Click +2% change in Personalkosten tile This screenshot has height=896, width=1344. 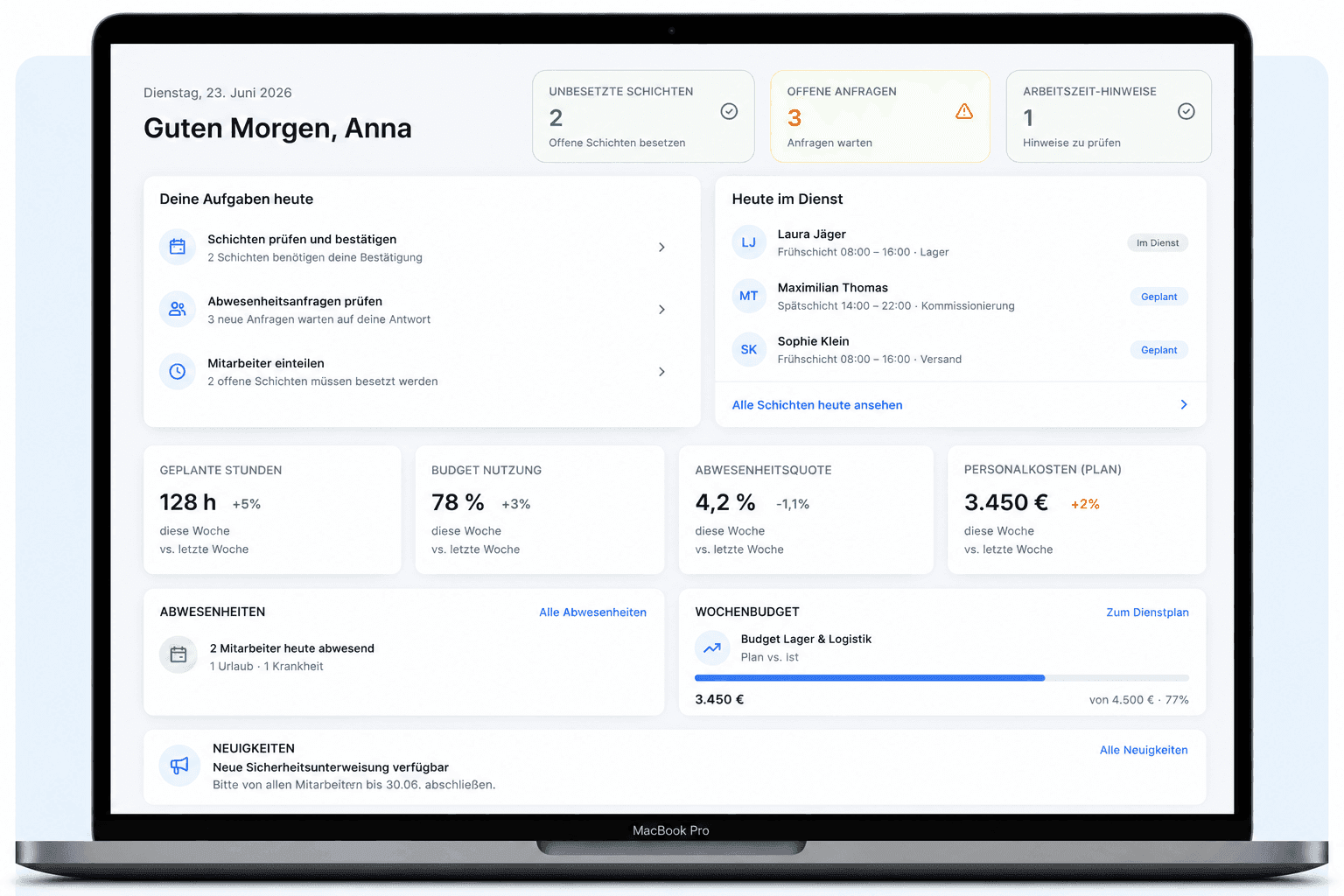(1085, 504)
